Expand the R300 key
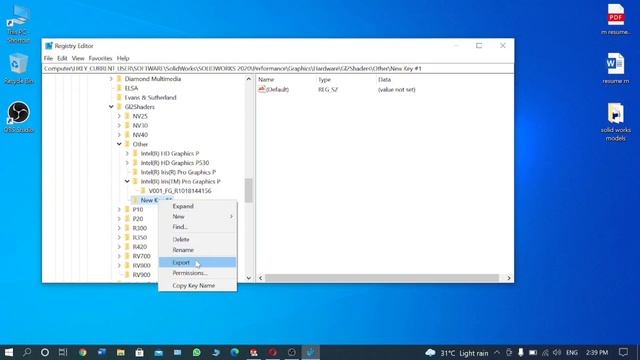Image resolution: width=640 pixels, height=360 pixels. click(119, 228)
